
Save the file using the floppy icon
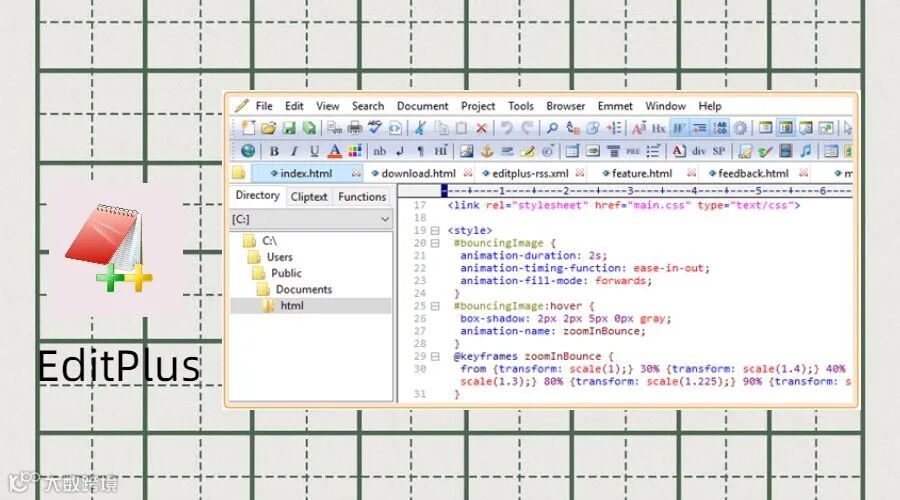[x=289, y=127]
